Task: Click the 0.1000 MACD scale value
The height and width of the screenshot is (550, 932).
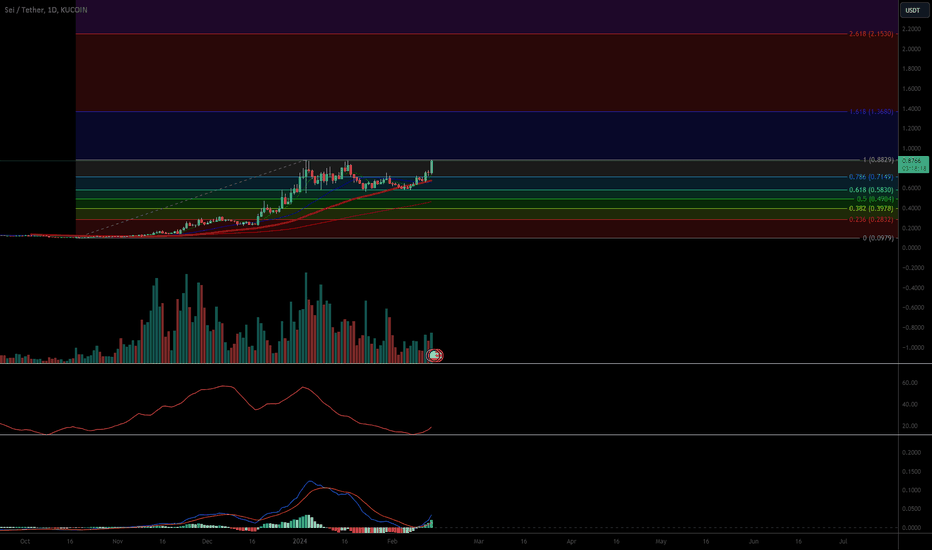Action: tap(911, 490)
